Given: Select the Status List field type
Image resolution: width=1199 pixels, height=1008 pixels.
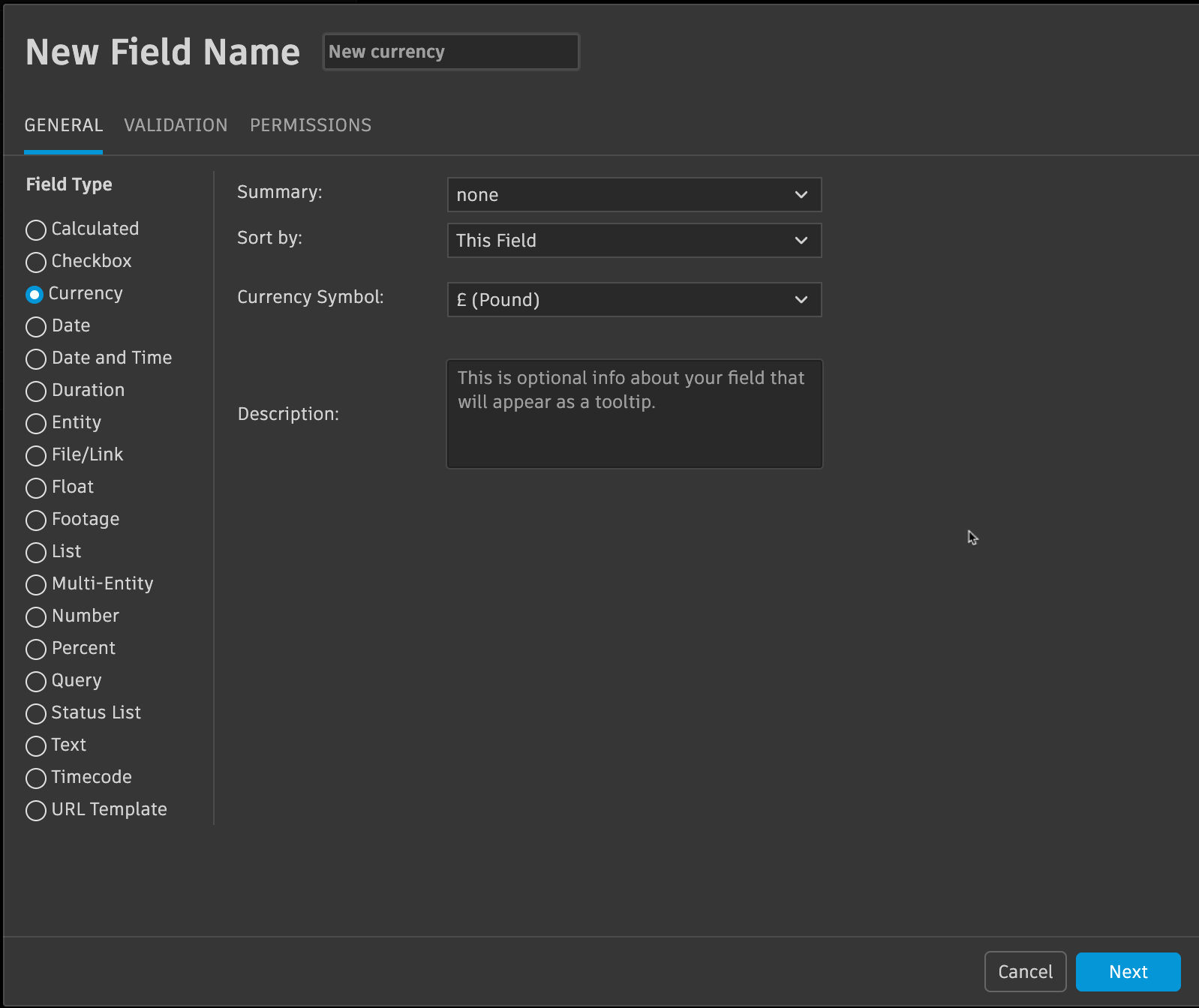Looking at the screenshot, I should pyautogui.click(x=36, y=714).
